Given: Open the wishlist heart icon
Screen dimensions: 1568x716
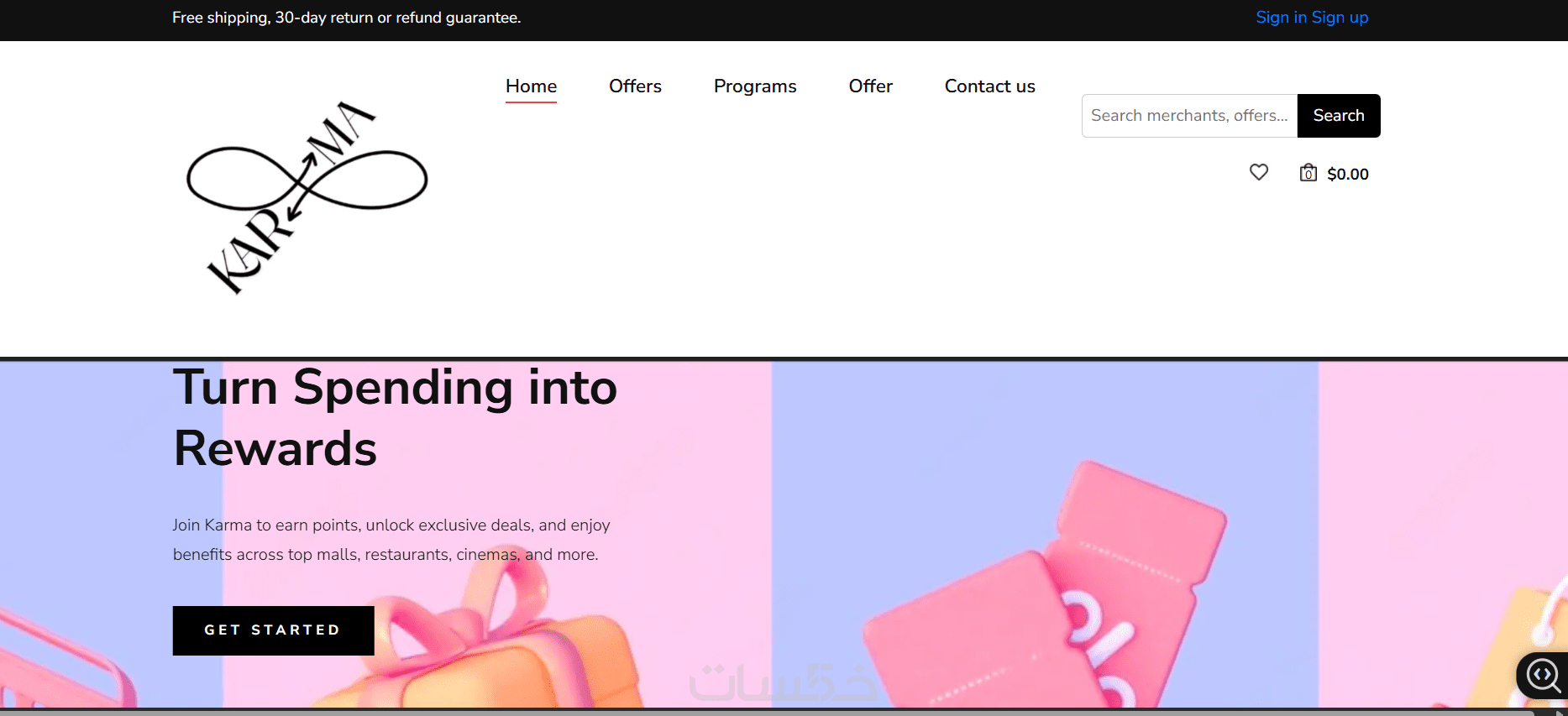Looking at the screenshot, I should pos(1258,172).
